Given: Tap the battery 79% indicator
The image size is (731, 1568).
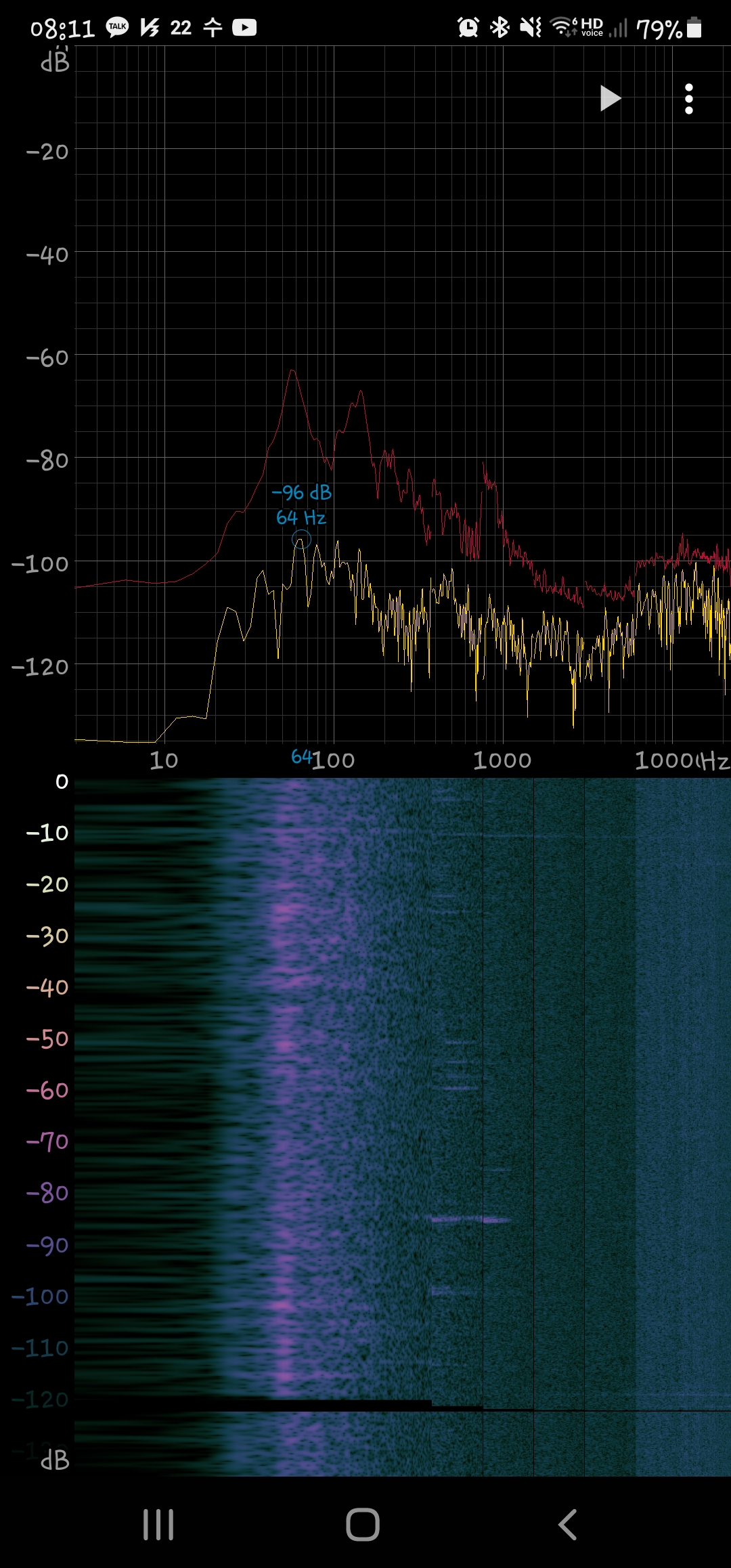Looking at the screenshot, I should (x=668, y=28).
